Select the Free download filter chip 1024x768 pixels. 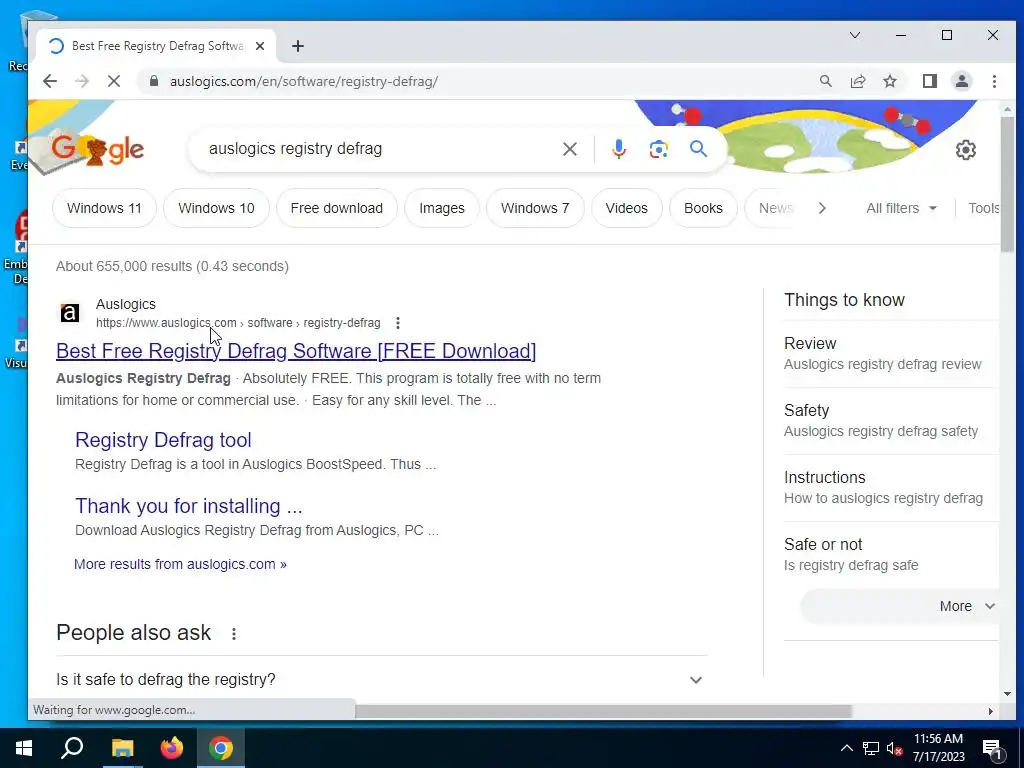[336, 208]
